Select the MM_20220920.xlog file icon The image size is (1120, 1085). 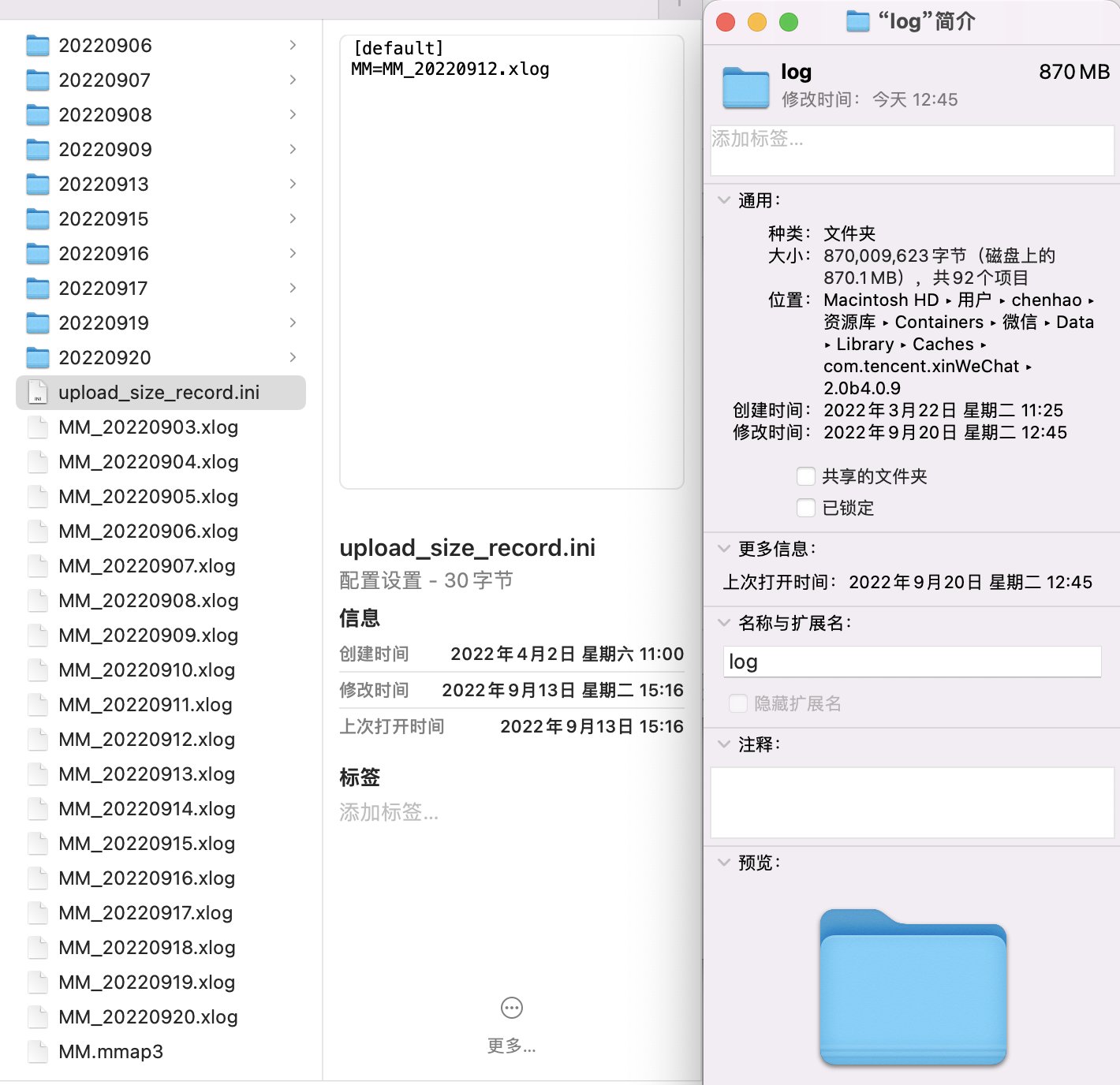coord(37,1017)
